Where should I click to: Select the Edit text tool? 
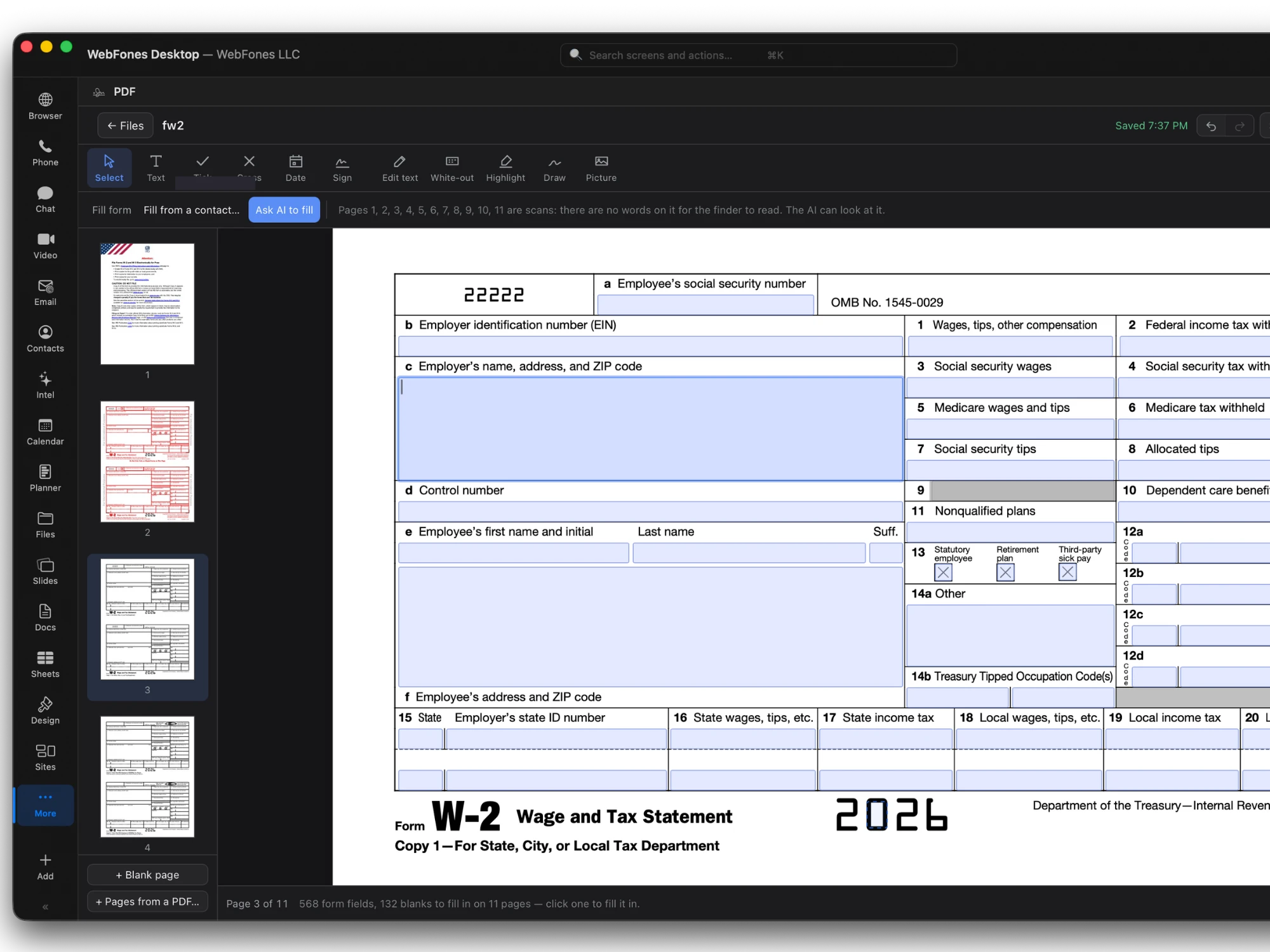pos(400,168)
